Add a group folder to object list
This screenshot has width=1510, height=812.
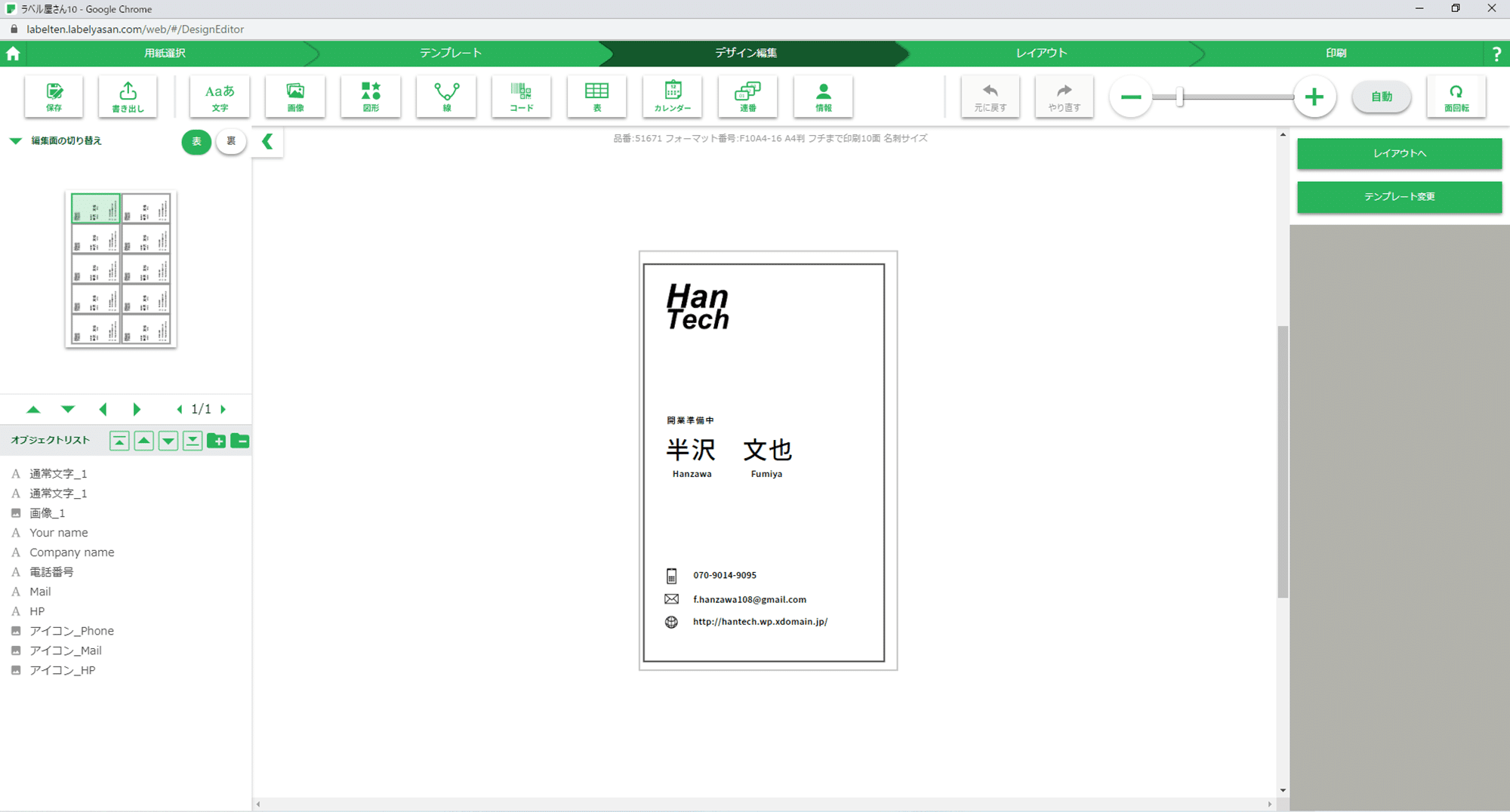(x=216, y=441)
